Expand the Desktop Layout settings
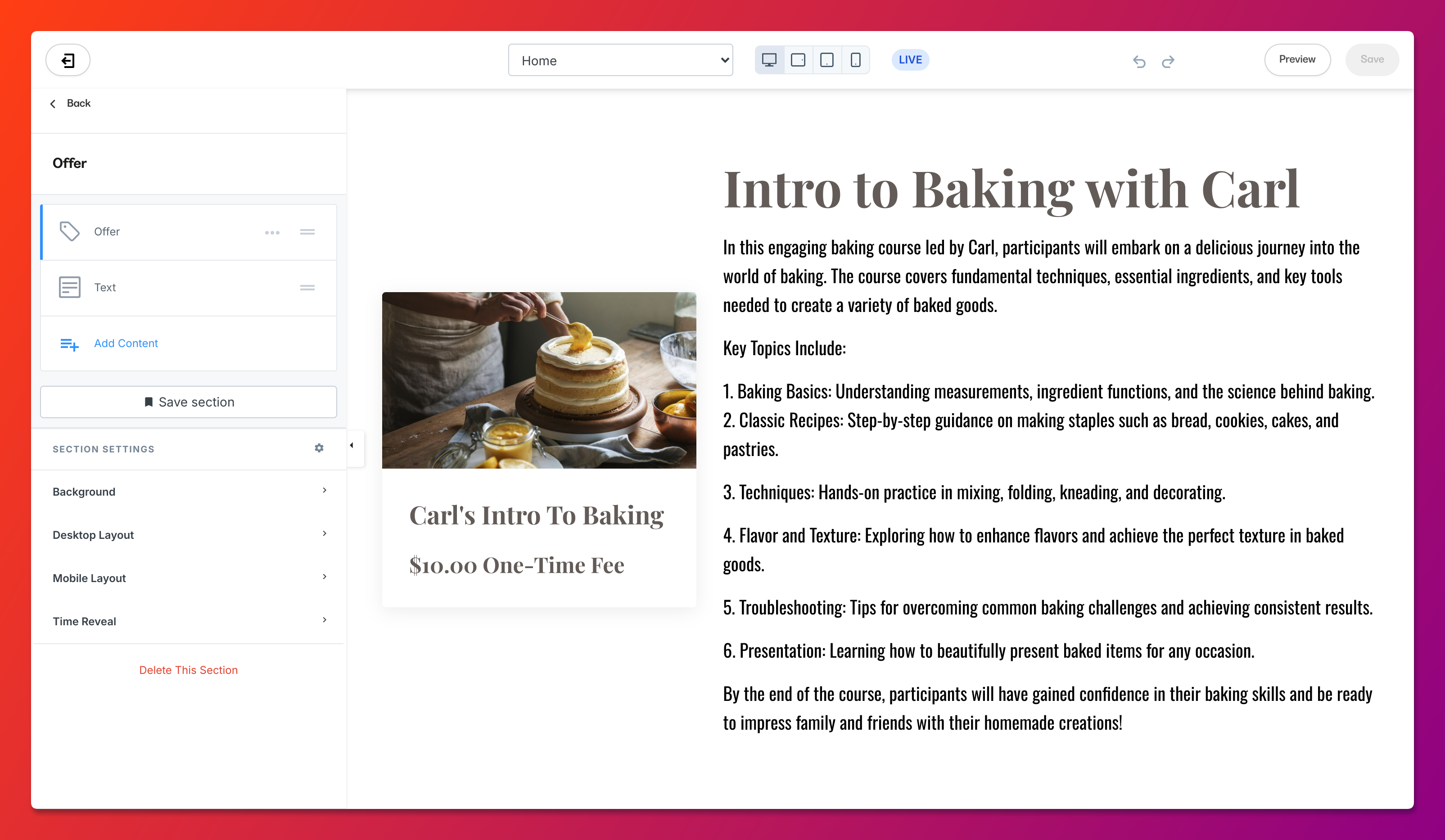Screen dimensions: 1445x840 click(189, 535)
